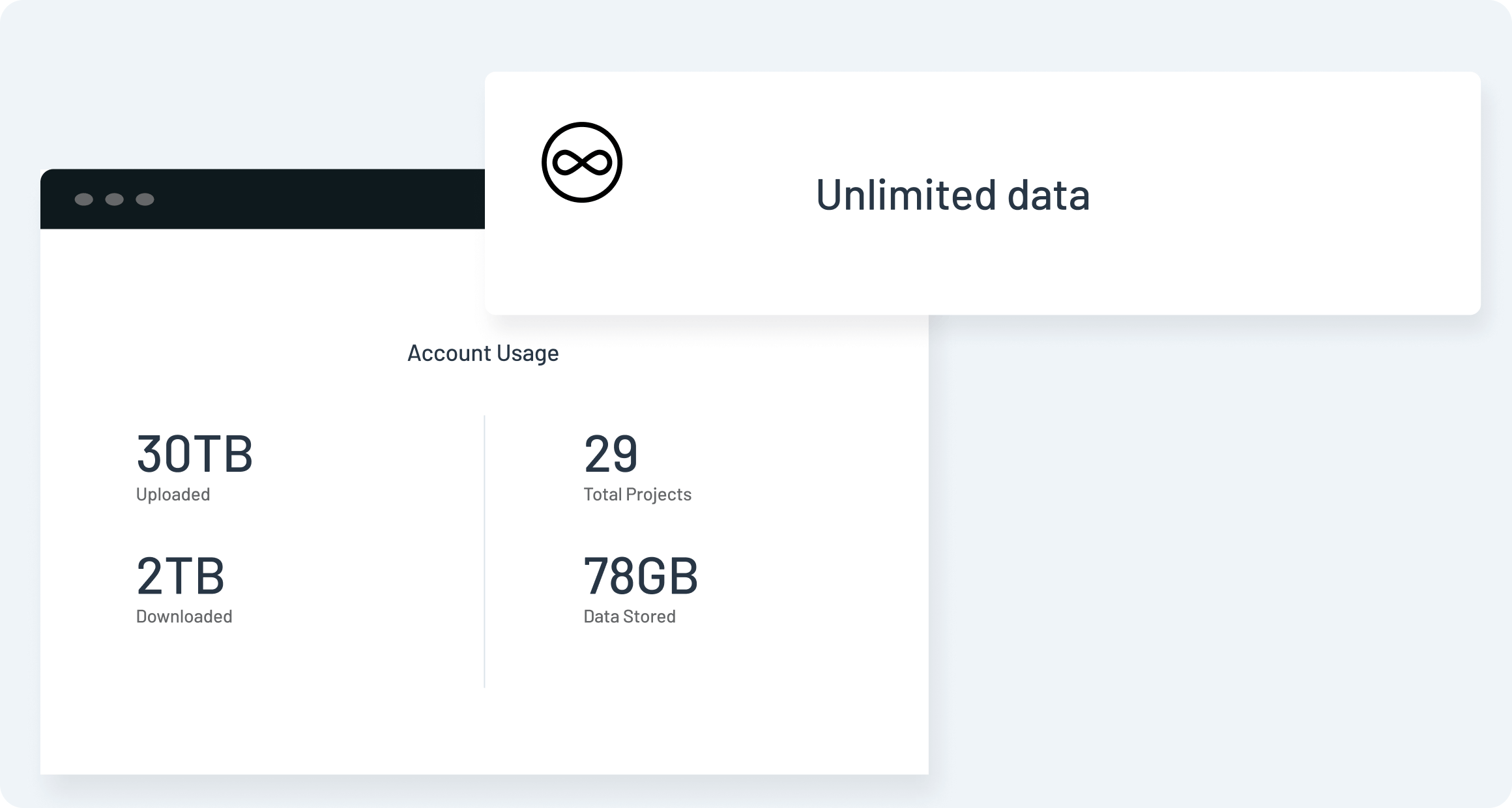This screenshot has height=808, width=1512.
Task: Click the Downloaded label
Action: click(x=184, y=616)
